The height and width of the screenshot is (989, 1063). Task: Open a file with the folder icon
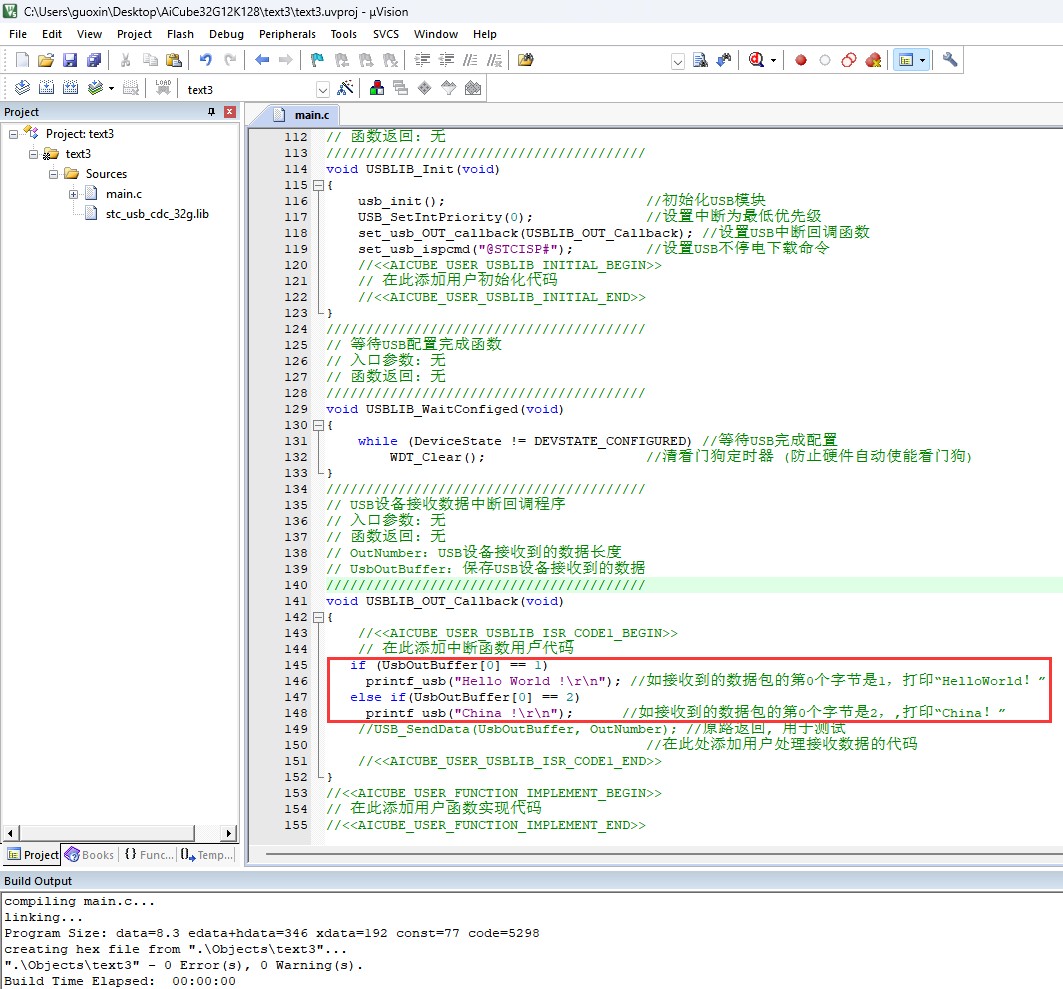tap(45, 60)
